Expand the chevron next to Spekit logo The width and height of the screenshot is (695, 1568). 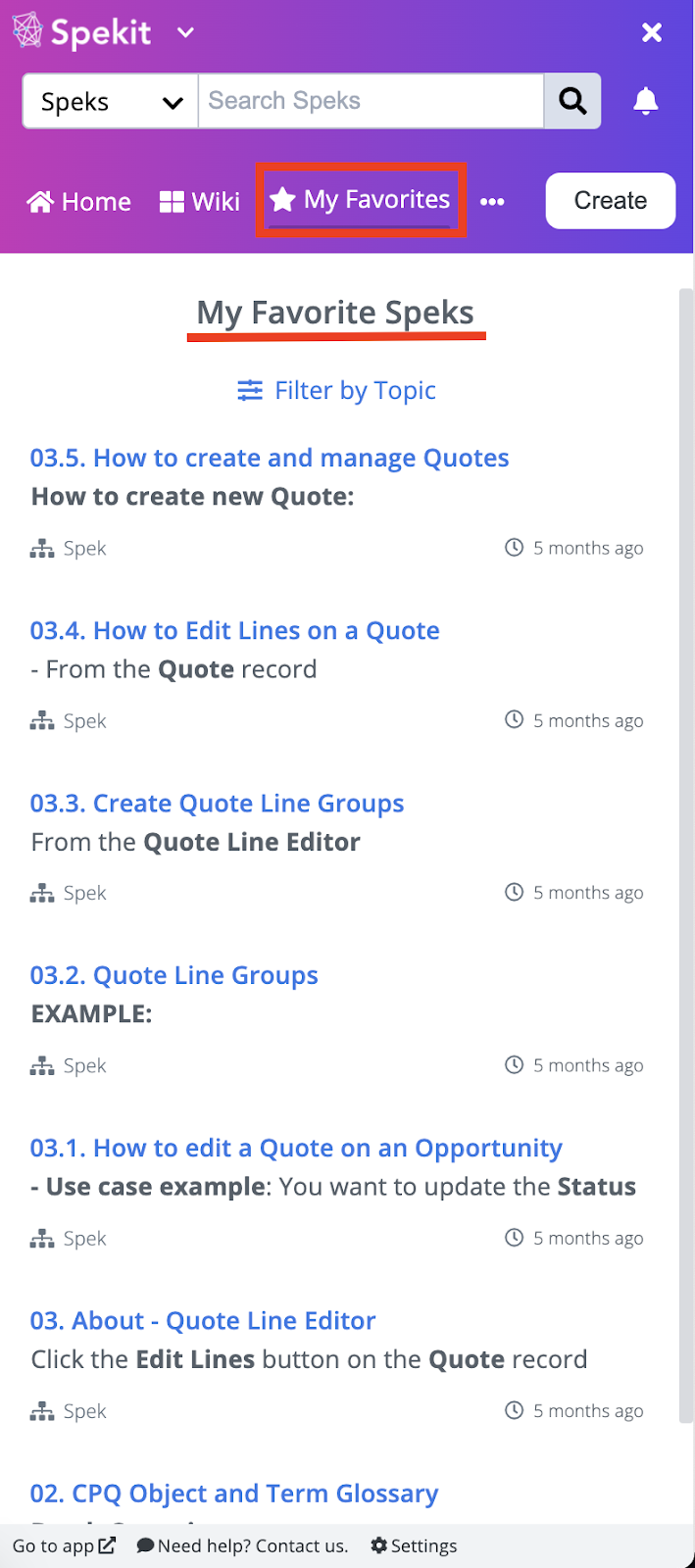coord(185,32)
